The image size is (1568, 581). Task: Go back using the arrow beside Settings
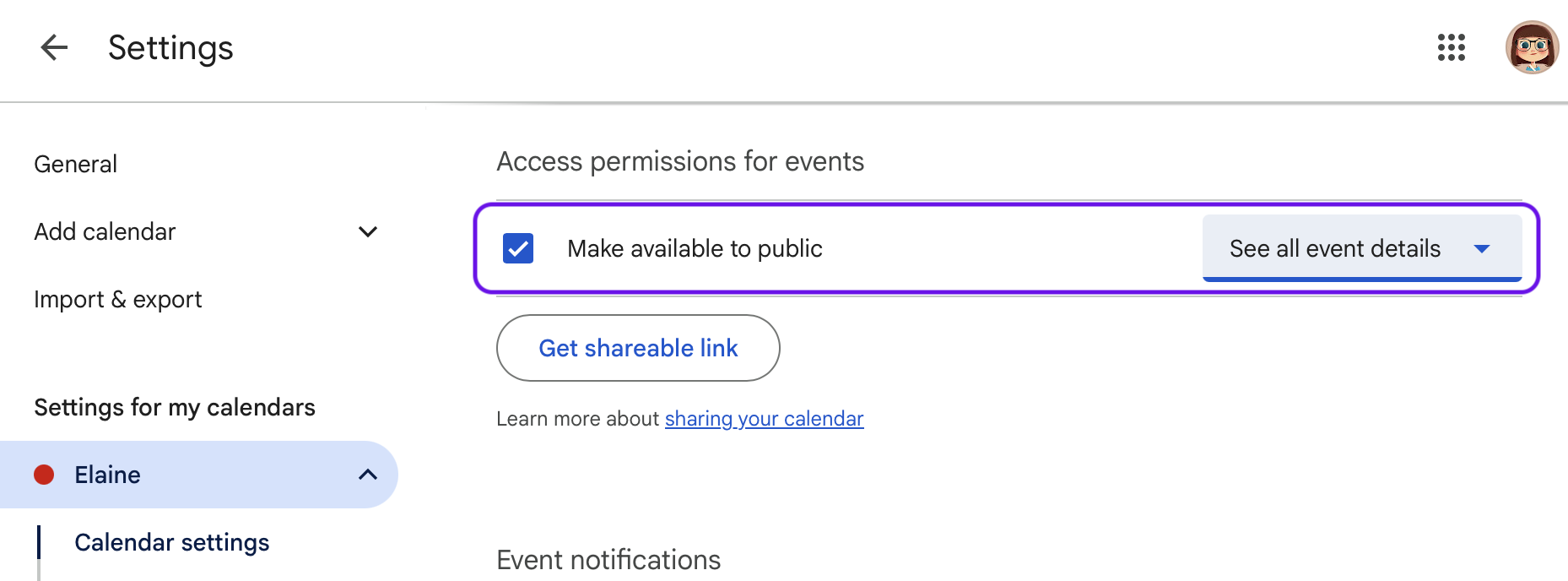tap(54, 47)
